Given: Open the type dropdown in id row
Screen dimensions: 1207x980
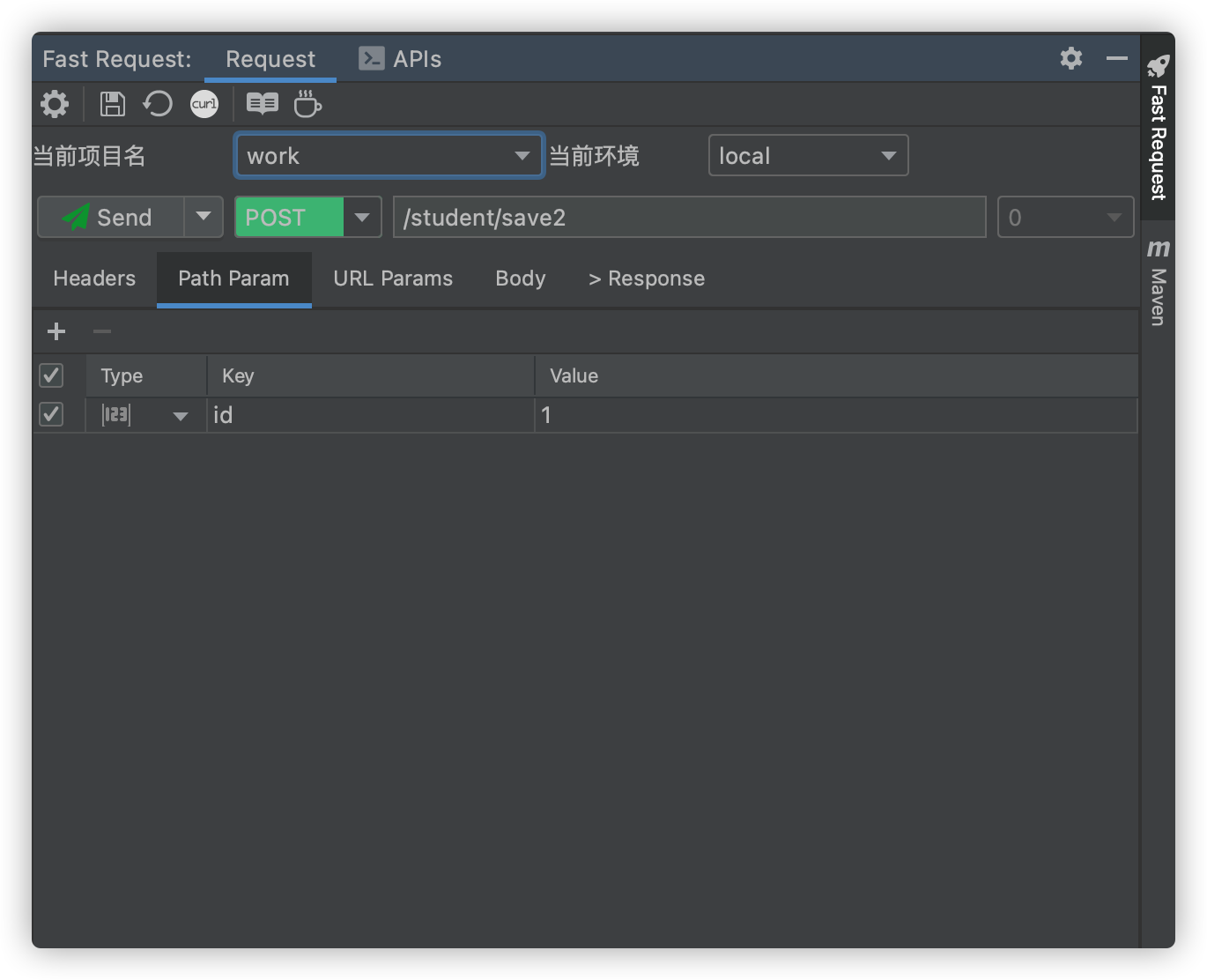Looking at the screenshot, I should tap(181, 416).
